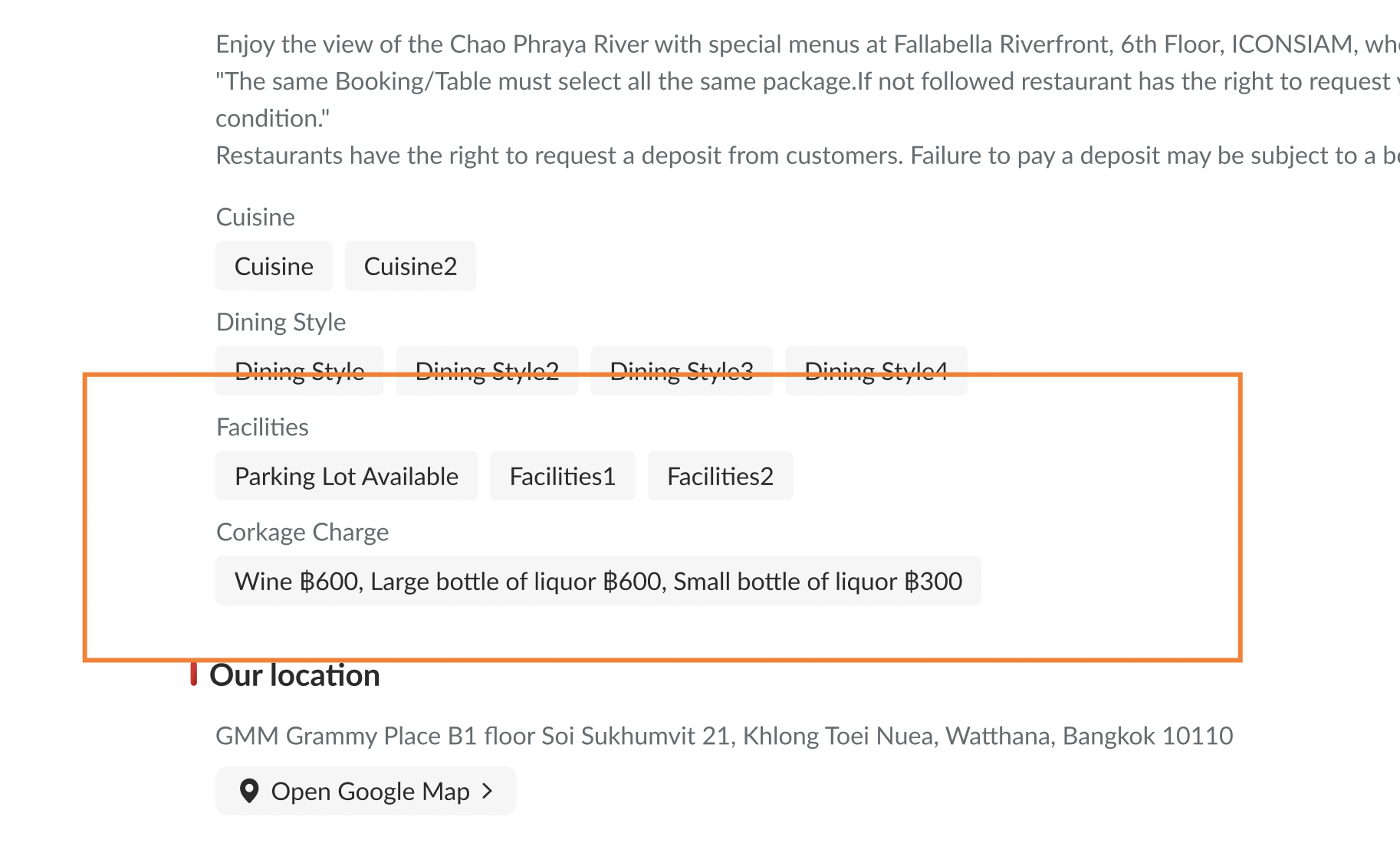1400x866 pixels.
Task: Click the Facilities section label
Action: click(x=262, y=427)
